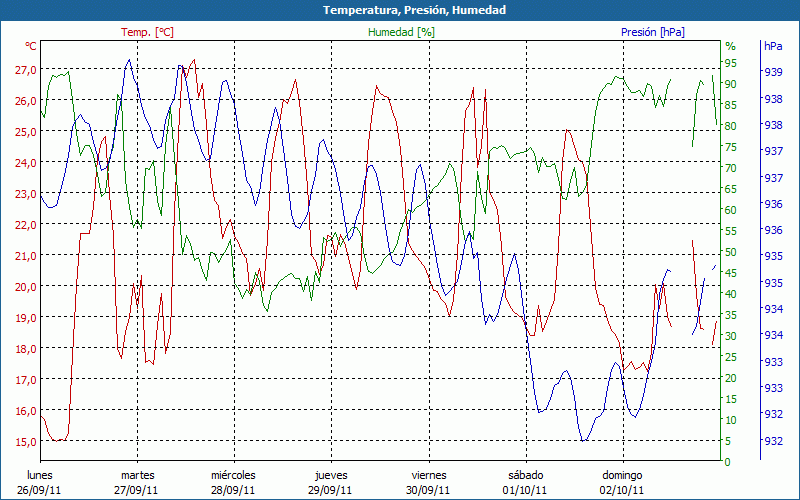This screenshot has width=800, height=500.
Task: Click the chart title Temperatura, Presión, Humedad
Action: coord(400,10)
